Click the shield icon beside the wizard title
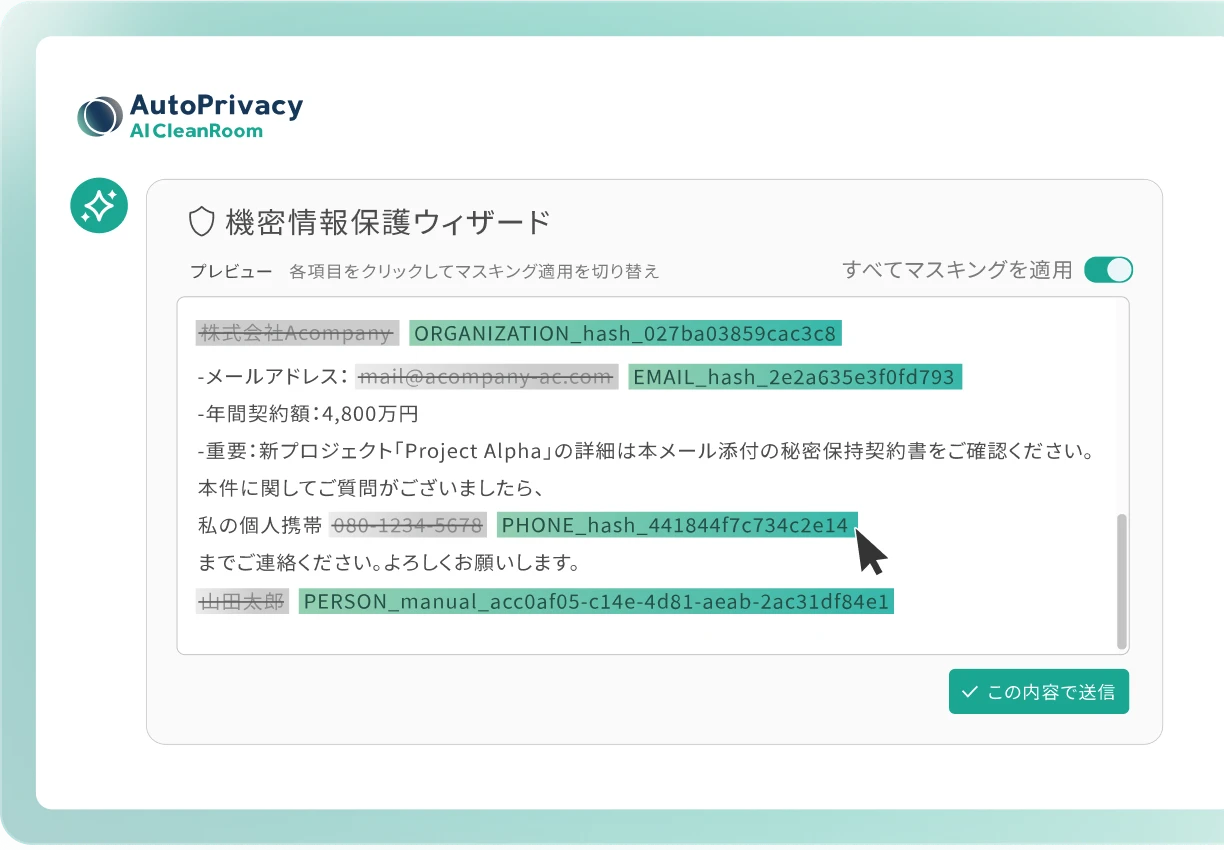 201,222
